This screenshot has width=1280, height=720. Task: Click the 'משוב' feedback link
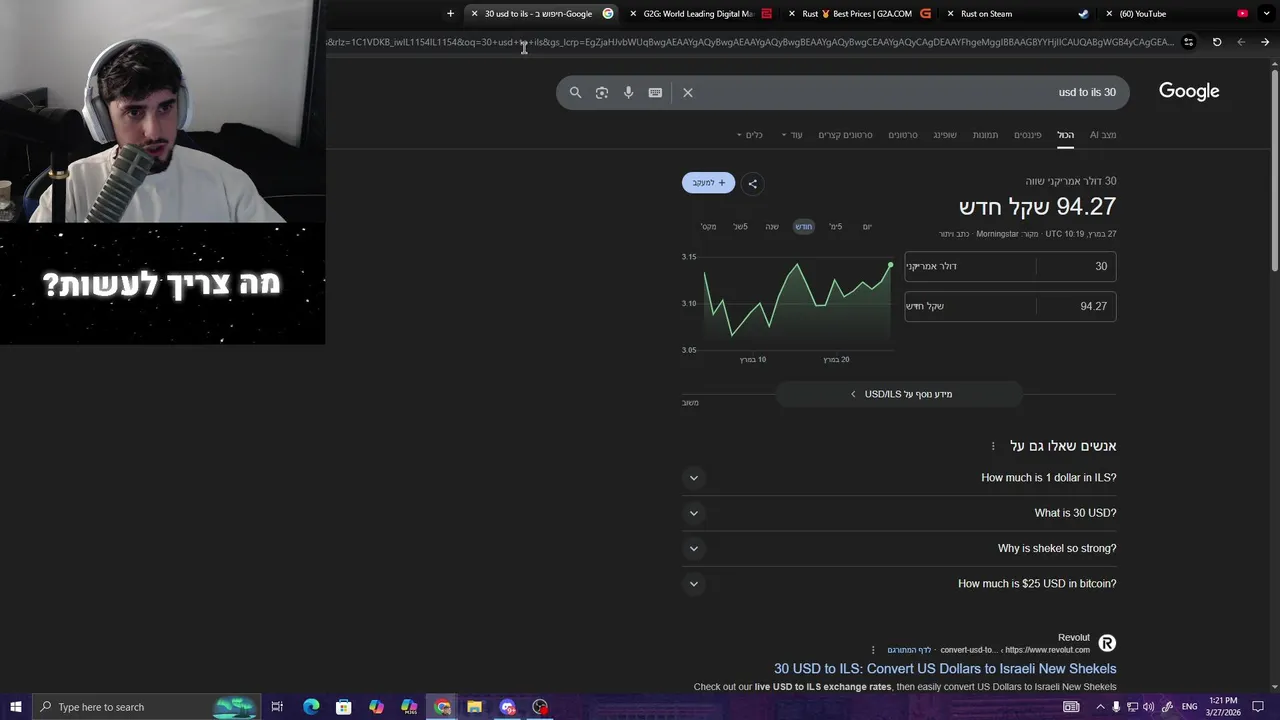690,403
